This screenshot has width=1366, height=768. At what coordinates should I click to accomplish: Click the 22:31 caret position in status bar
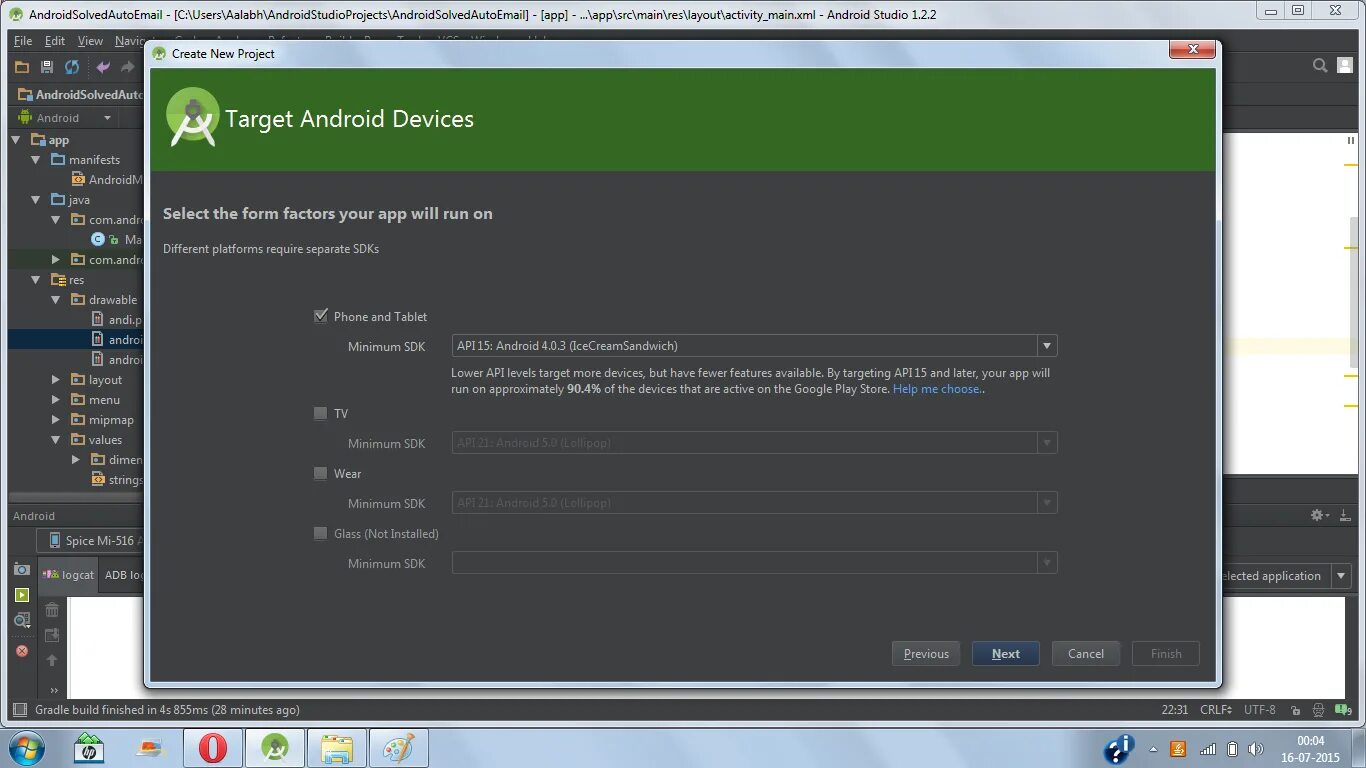[x=1174, y=710]
